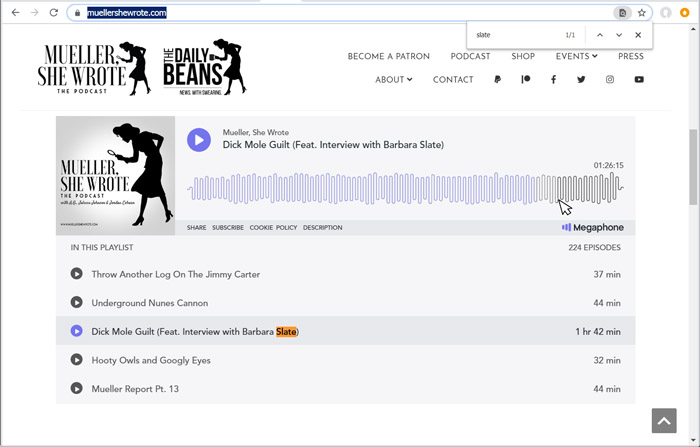
Task: Close the find bar
Action: coord(638,35)
